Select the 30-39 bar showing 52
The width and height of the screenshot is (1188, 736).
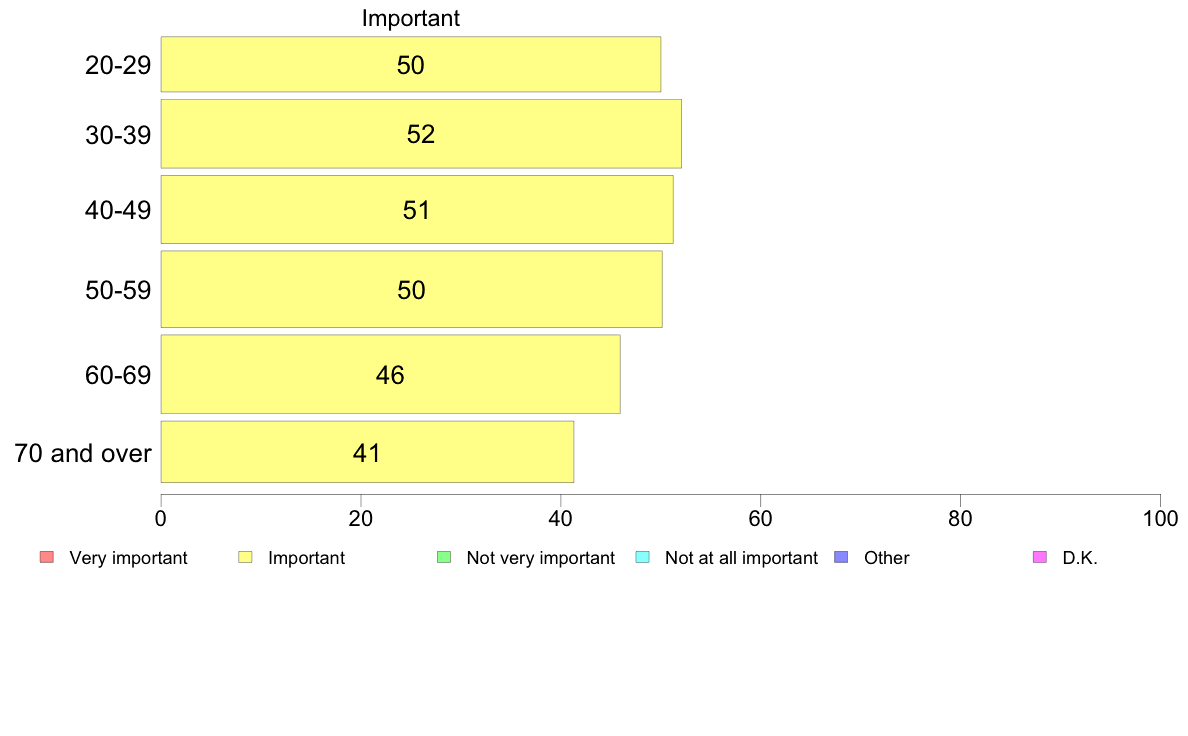pyautogui.click(x=421, y=133)
